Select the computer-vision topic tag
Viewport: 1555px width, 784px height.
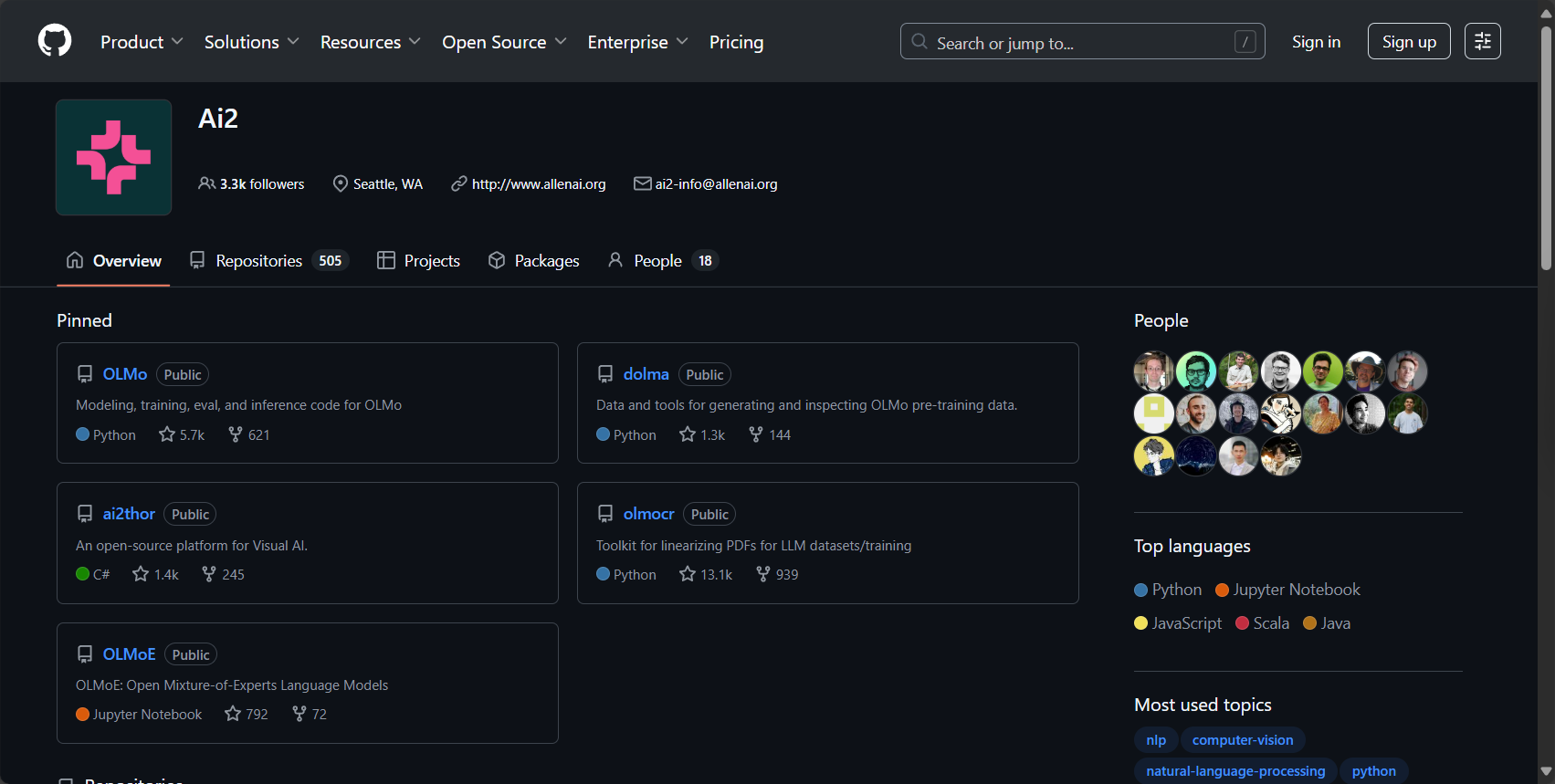(x=1243, y=740)
